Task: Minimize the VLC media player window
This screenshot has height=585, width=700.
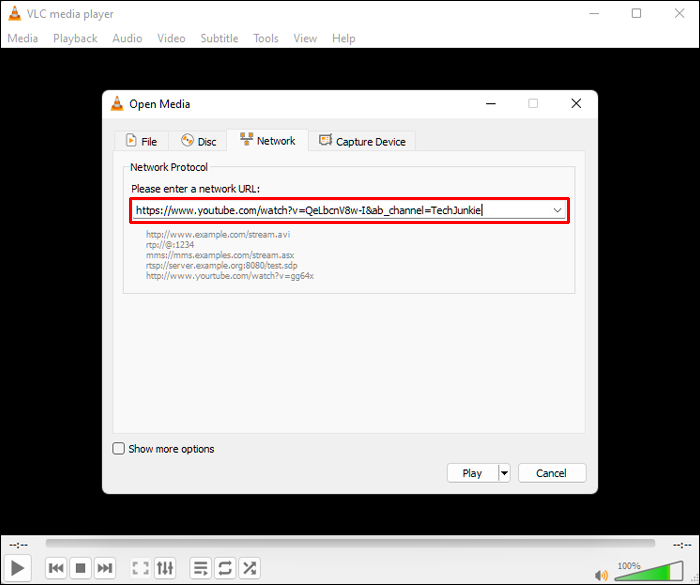Action: [x=594, y=13]
